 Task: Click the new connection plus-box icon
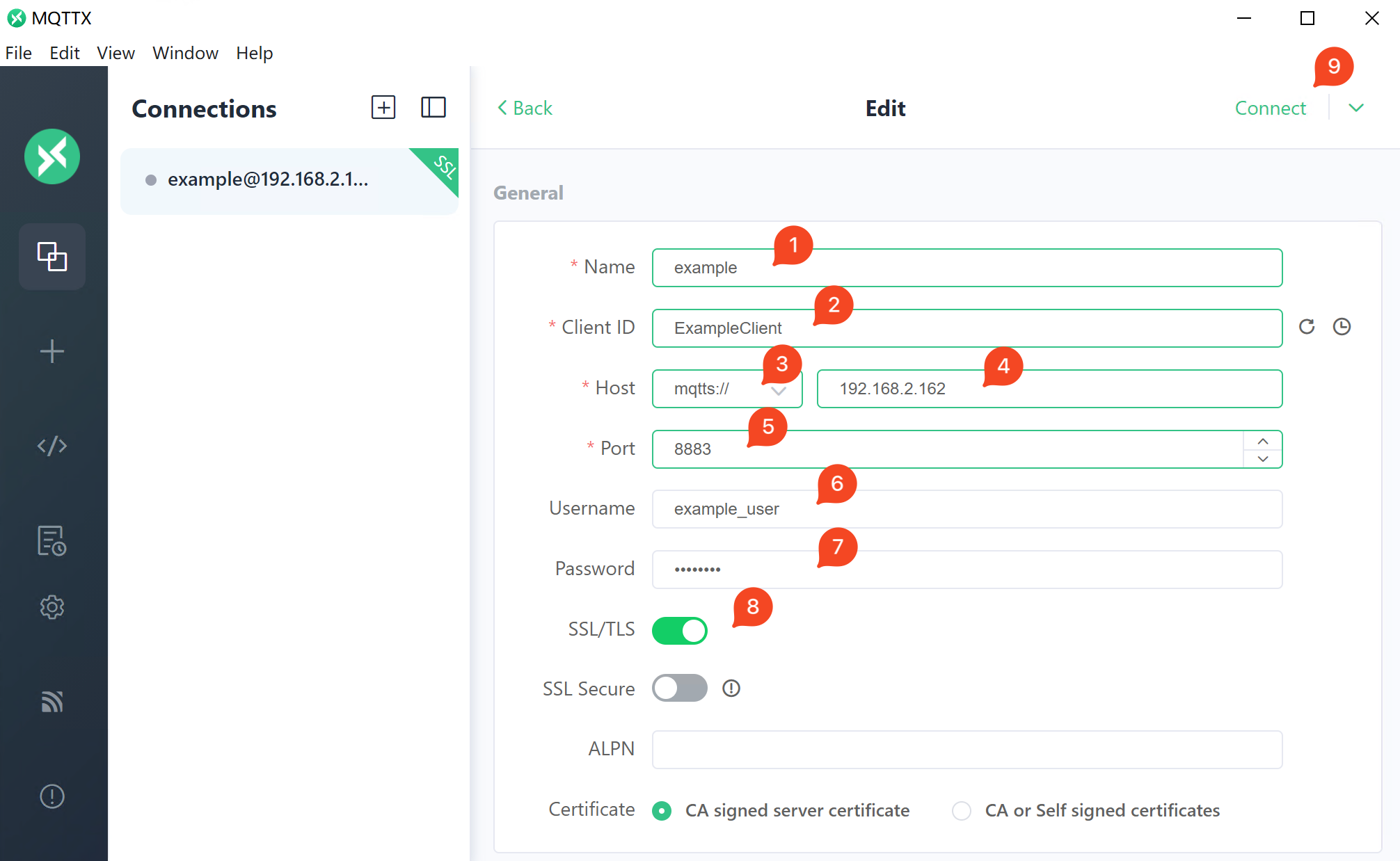click(x=383, y=107)
